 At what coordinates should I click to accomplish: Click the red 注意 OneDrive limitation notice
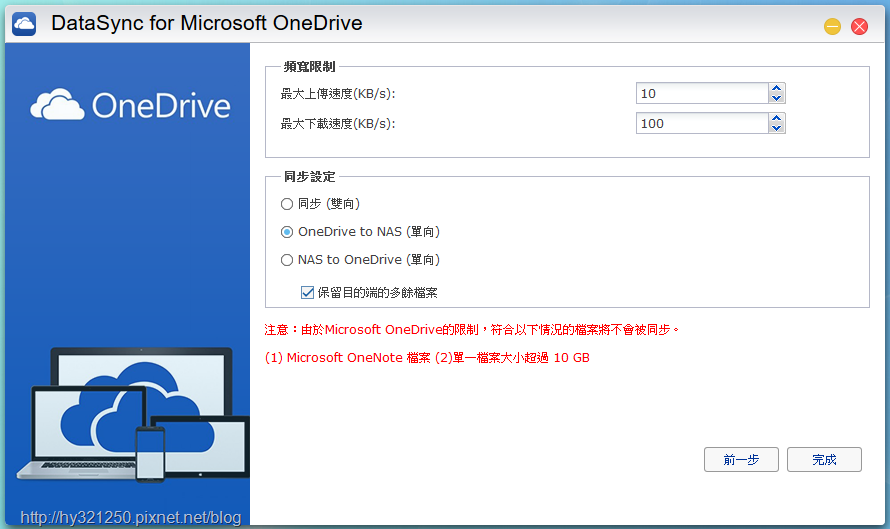click(472, 329)
